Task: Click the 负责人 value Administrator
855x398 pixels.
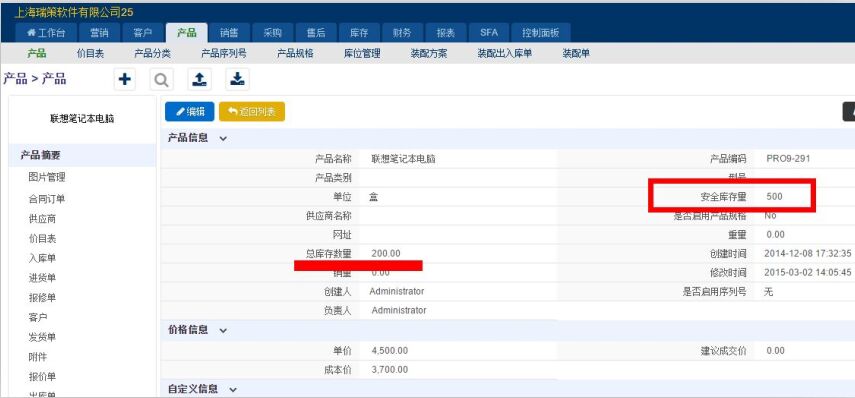Action: pyautogui.click(x=399, y=310)
